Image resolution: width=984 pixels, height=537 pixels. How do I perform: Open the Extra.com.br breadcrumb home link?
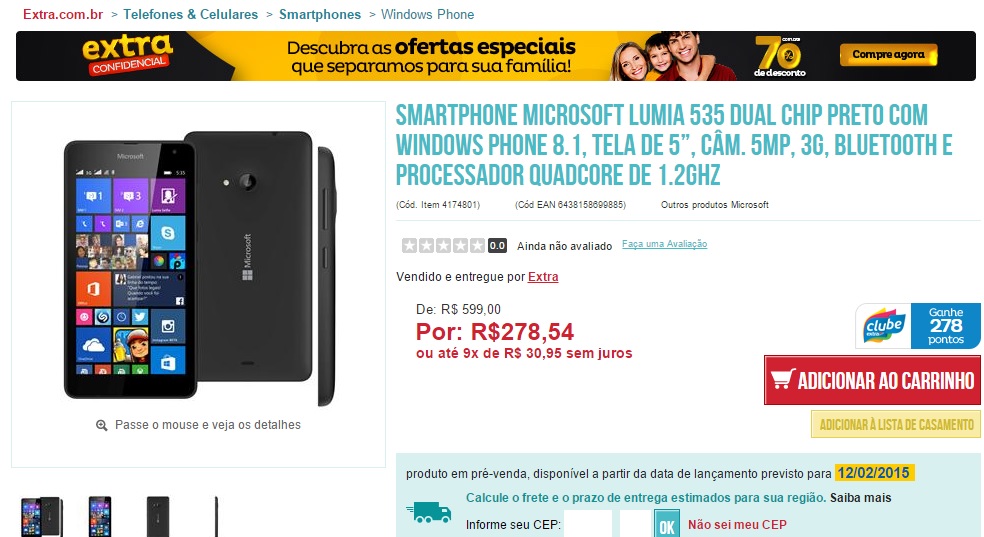tap(63, 14)
